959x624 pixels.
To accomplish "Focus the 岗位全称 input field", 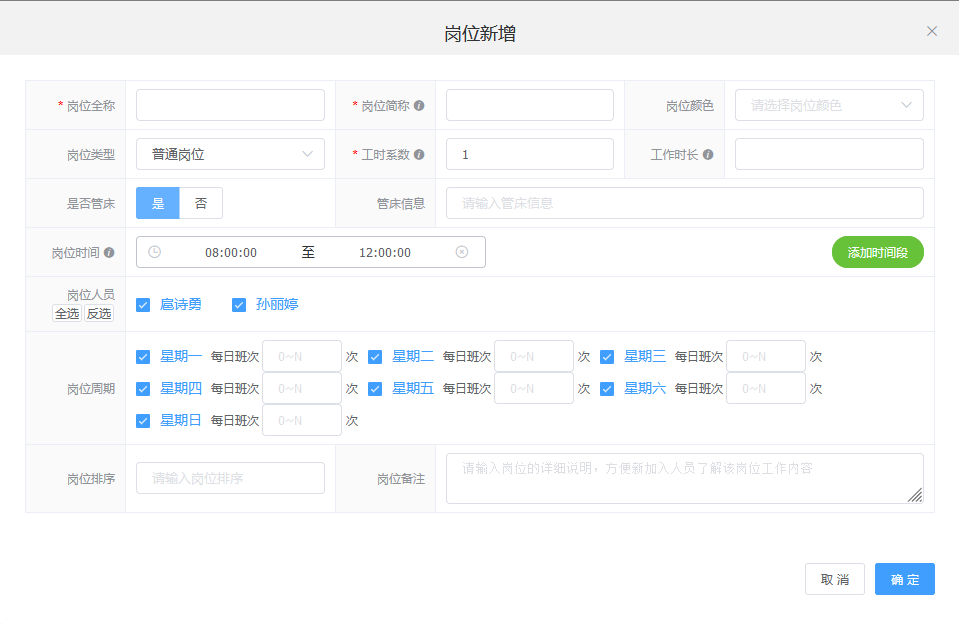I will point(230,105).
